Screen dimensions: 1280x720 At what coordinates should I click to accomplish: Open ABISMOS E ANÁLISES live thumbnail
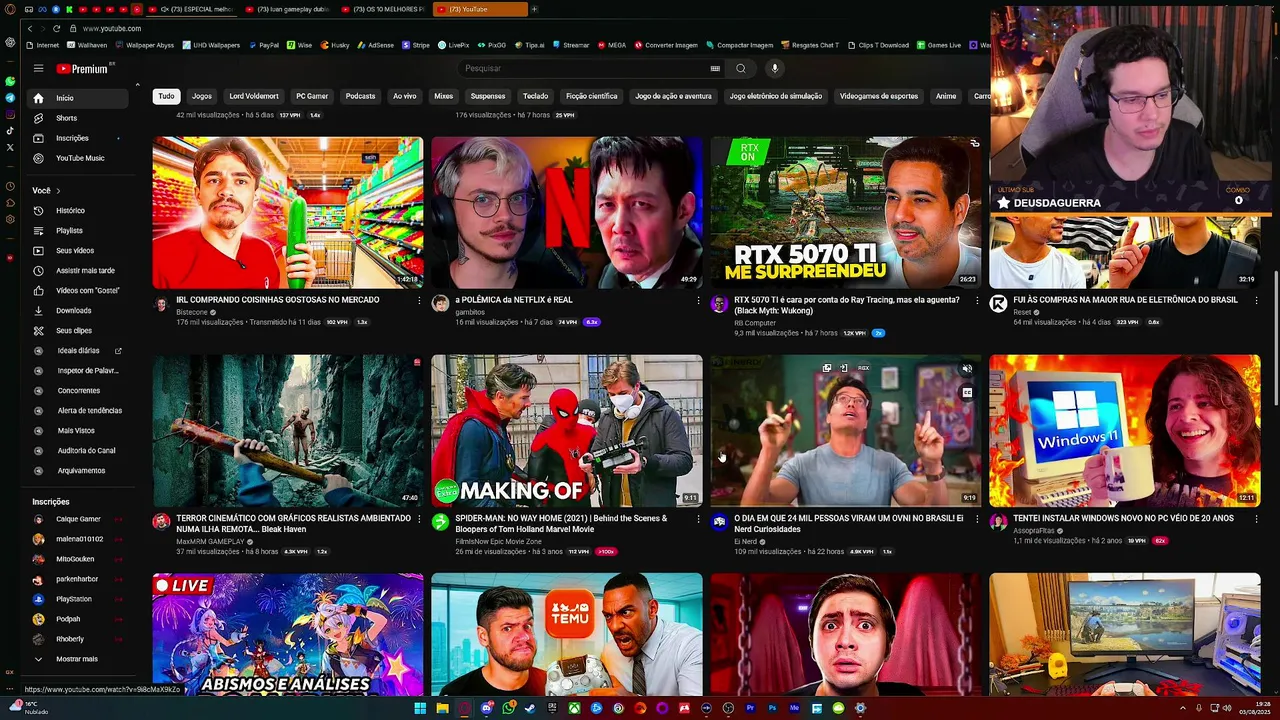[x=288, y=634]
